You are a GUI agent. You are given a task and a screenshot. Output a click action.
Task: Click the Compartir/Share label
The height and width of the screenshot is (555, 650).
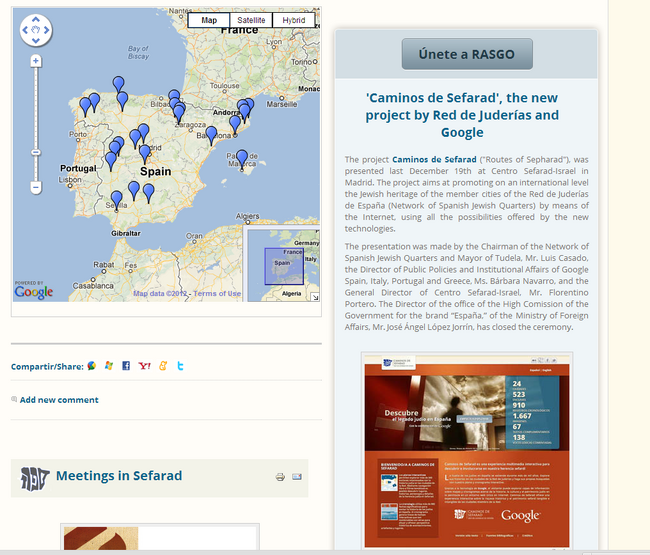pos(47,366)
